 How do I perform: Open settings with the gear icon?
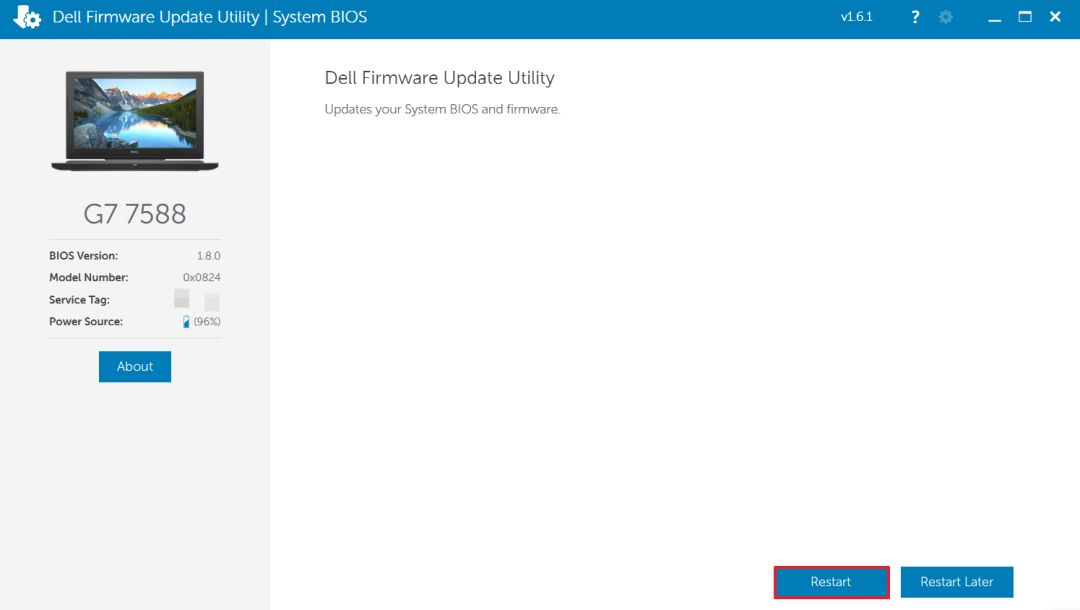click(x=946, y=17)
